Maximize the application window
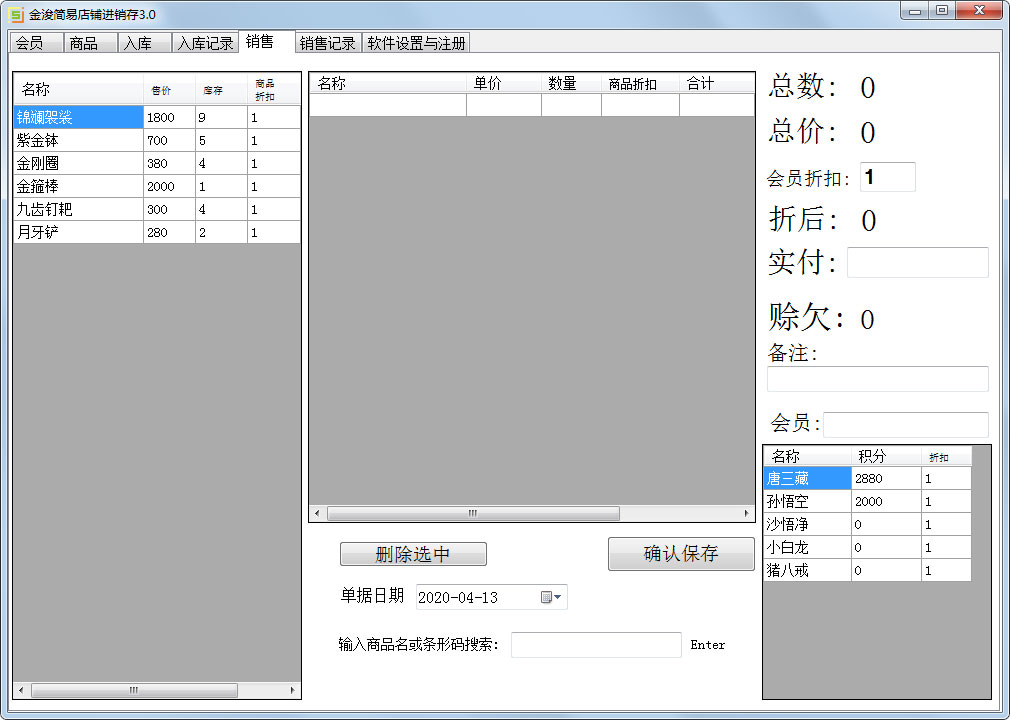Image resolution: width=1010 pixels, height=720 pixels. coord(942,11)
